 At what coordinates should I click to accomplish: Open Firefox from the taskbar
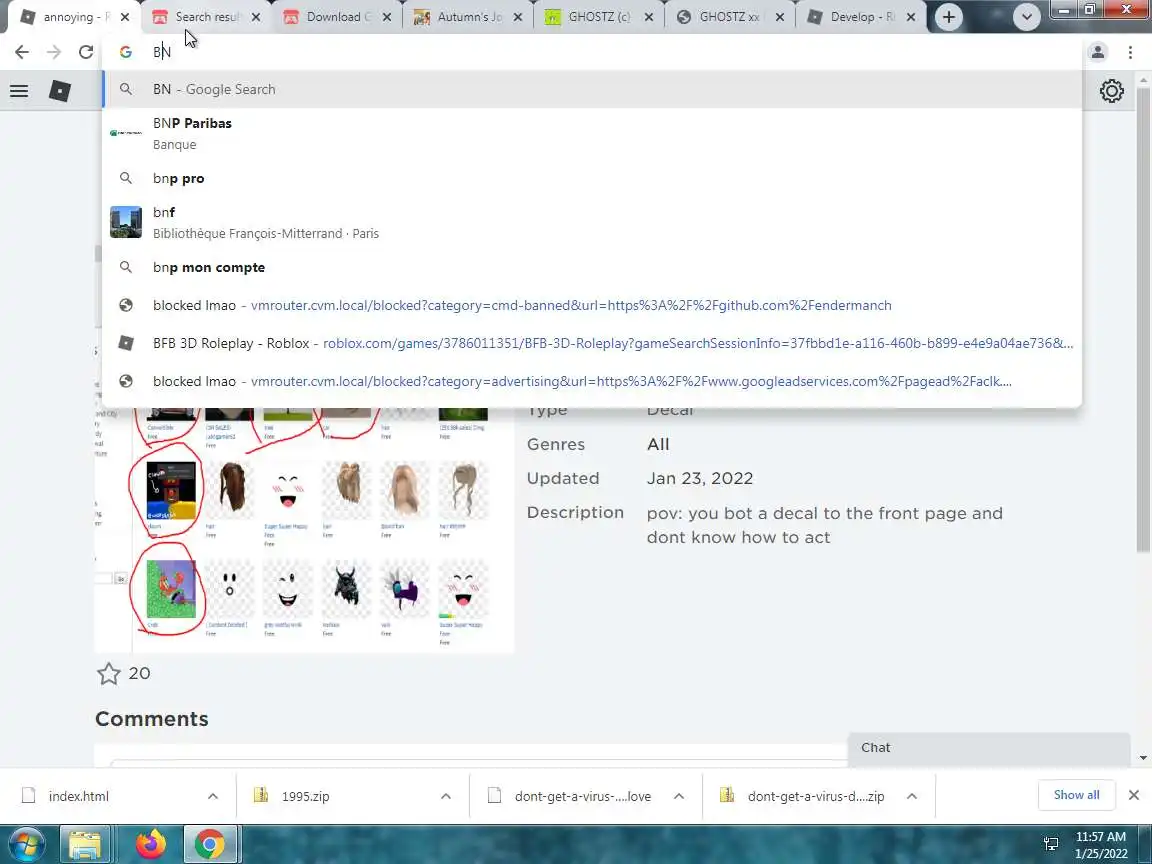click(x=151, y=844)
